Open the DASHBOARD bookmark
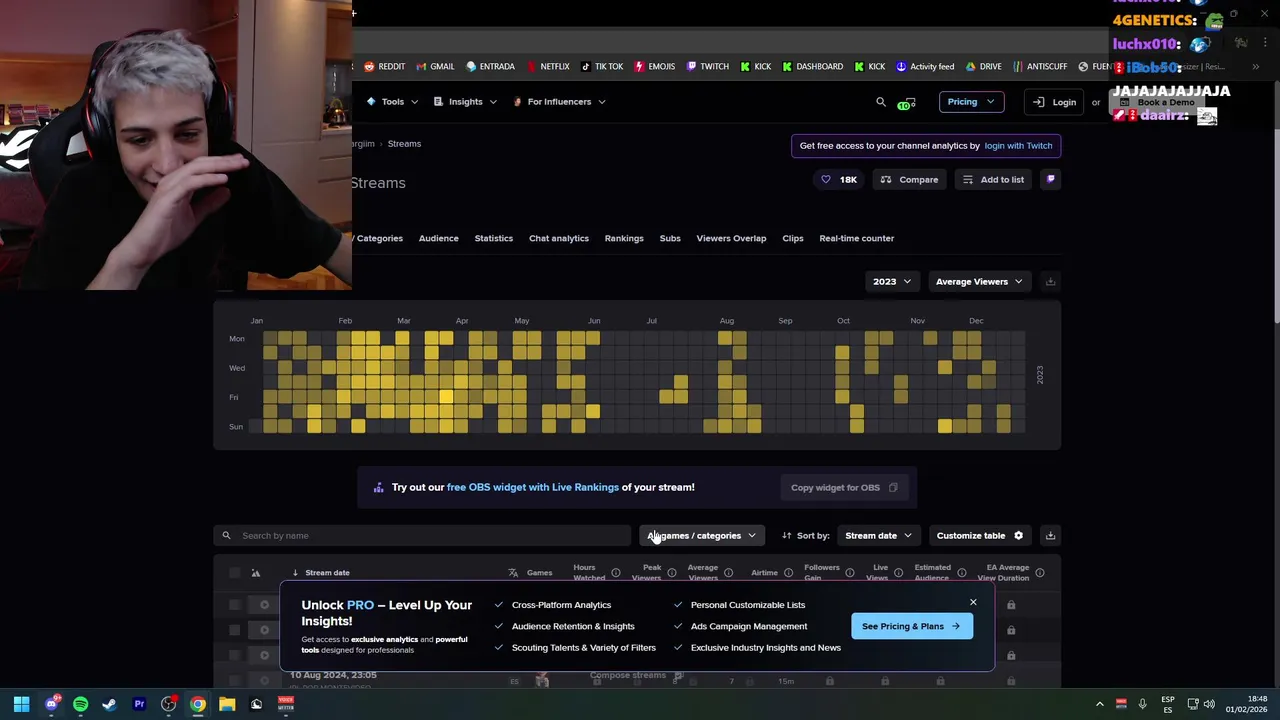This screenshot has width=1280, height=720. 812,67
